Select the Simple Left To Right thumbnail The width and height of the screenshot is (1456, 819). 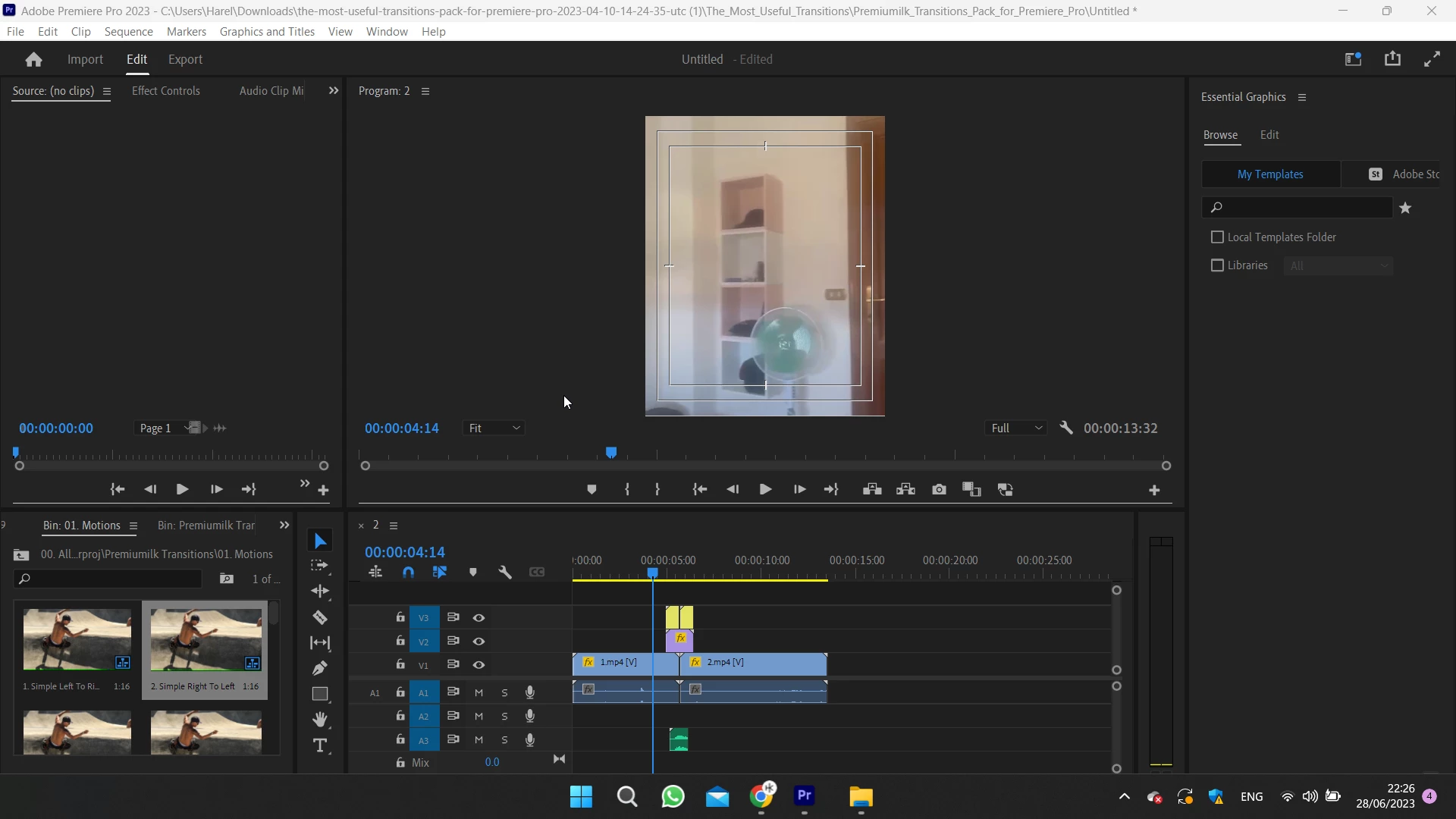[77, 639]
